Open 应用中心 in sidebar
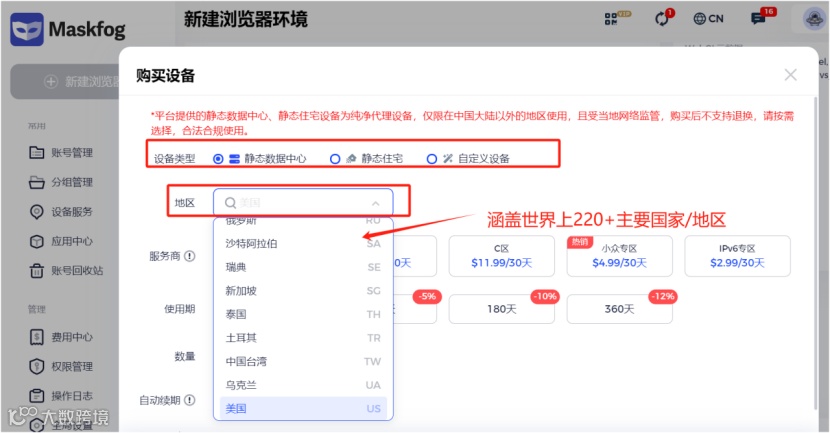830x433 pixels. pos(72,241)
